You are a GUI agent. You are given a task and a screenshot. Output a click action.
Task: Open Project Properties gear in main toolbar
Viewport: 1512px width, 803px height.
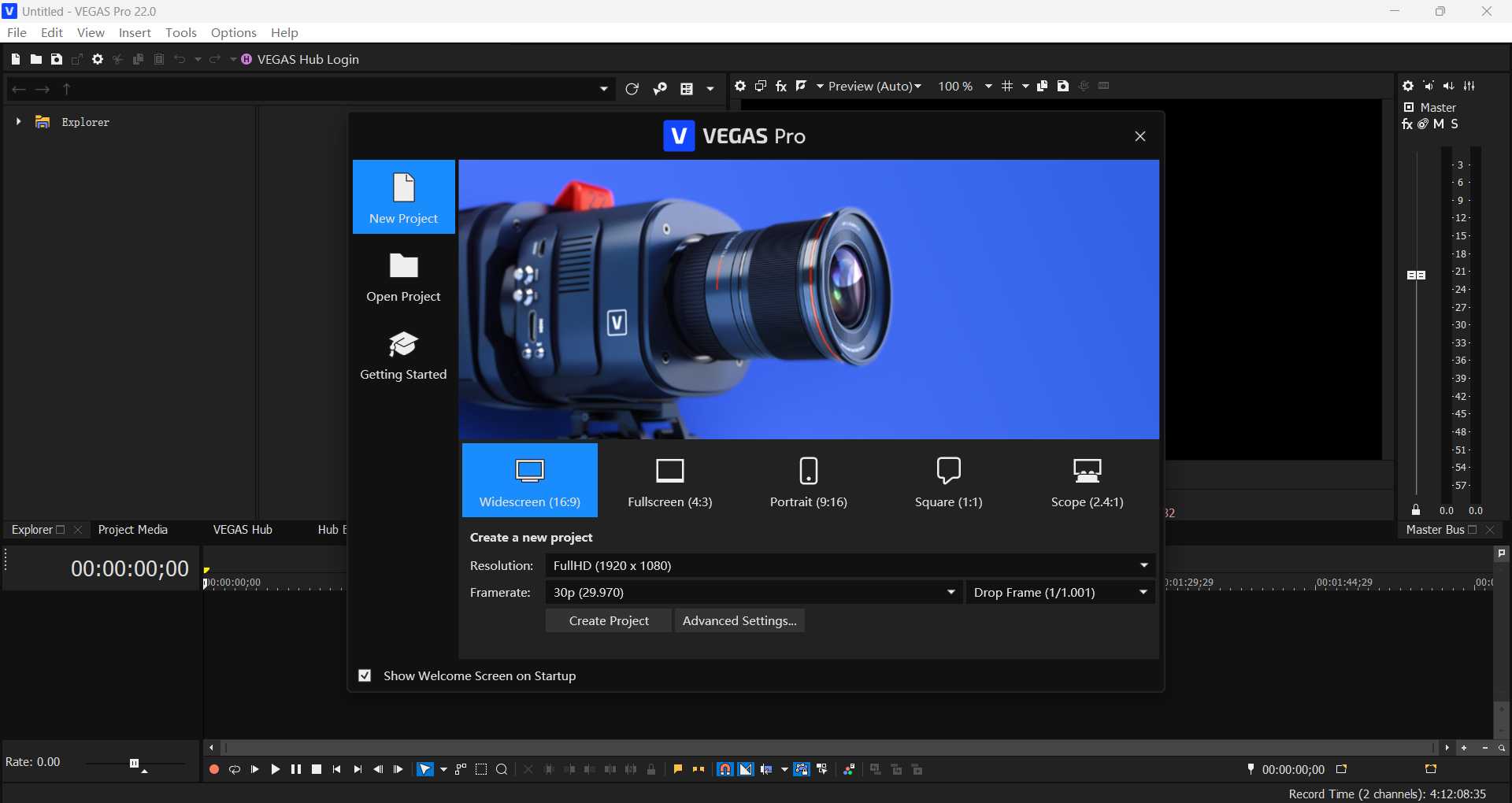tap(98, 59)
